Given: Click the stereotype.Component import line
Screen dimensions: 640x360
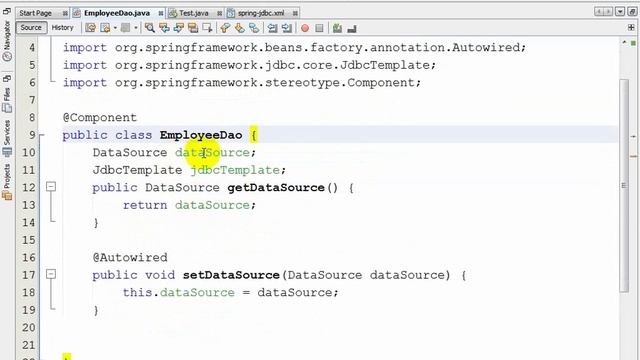Looking at the screenshot, I should [x=242, y=83].
